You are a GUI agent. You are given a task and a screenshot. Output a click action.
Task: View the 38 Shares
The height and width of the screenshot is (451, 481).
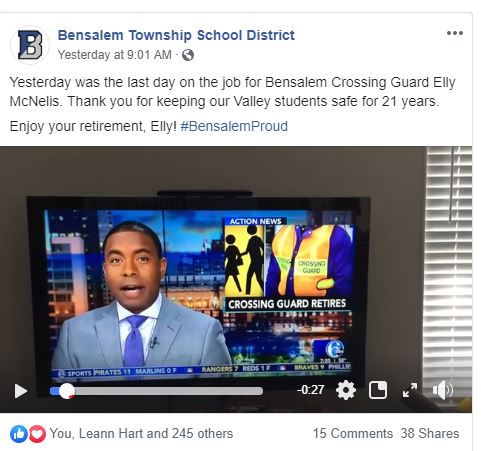(x=430, y=434)
